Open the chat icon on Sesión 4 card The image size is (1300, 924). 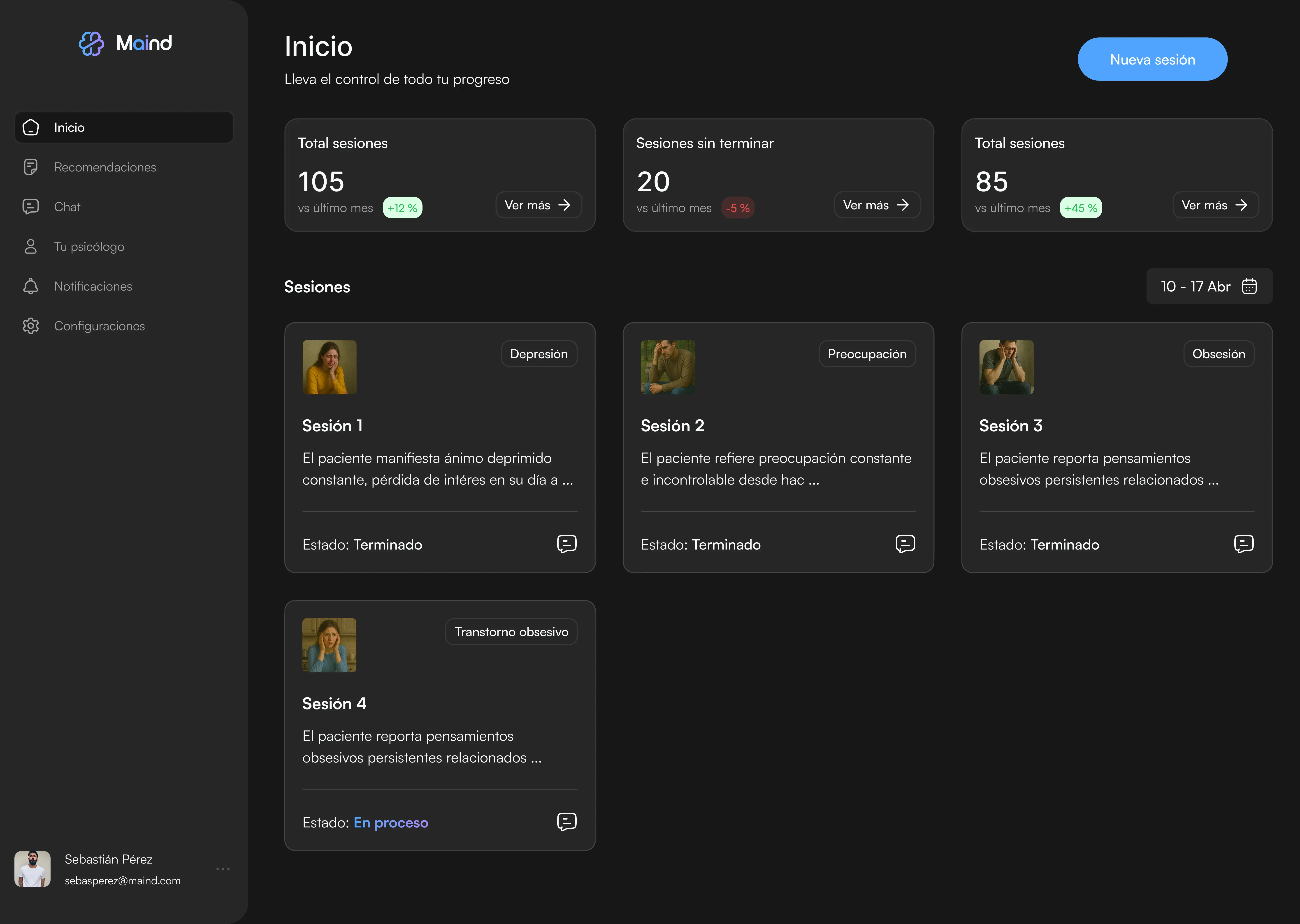point(567,822)
